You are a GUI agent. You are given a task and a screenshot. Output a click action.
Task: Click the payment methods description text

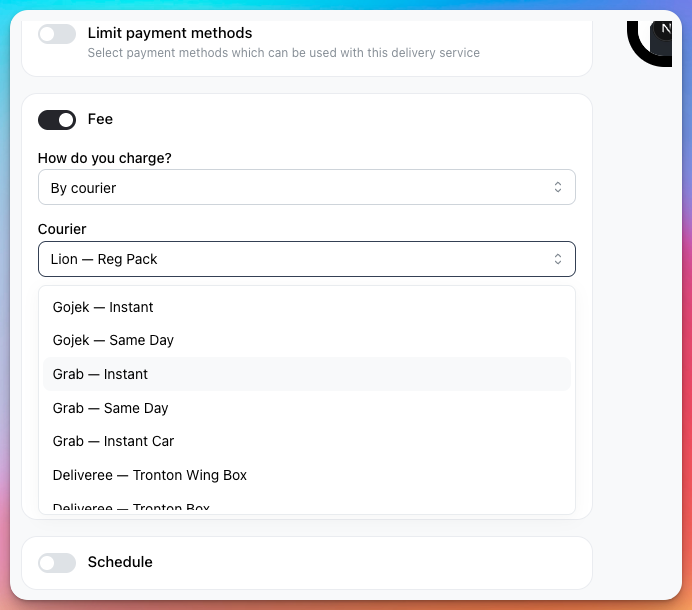point(284,53)
